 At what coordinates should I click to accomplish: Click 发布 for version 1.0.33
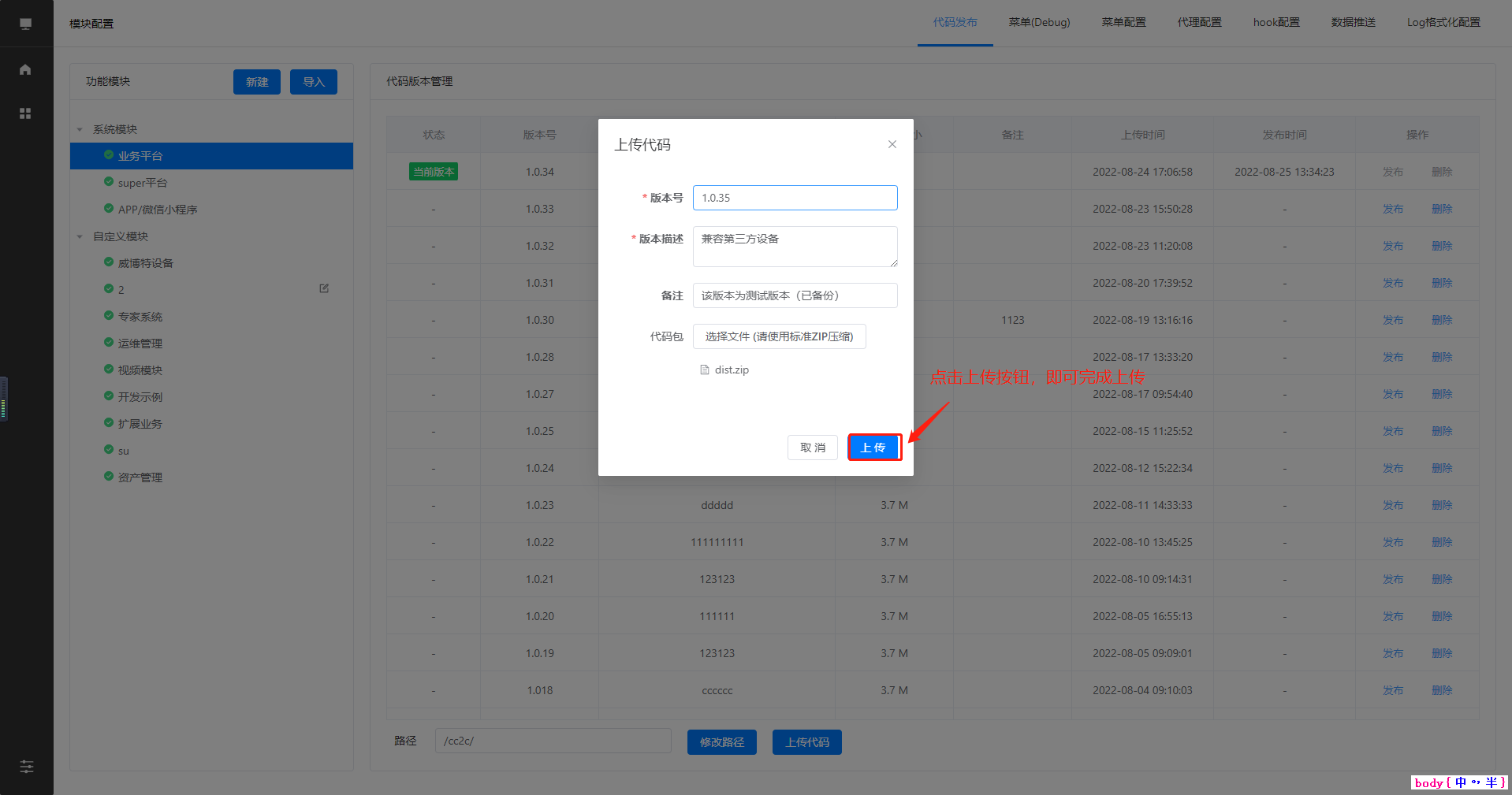(1393, 209)
